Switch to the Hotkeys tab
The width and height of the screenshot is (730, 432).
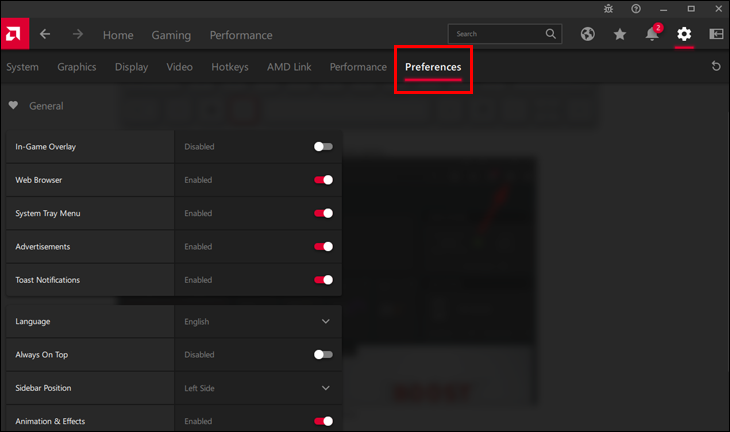(x=230, y=67)
